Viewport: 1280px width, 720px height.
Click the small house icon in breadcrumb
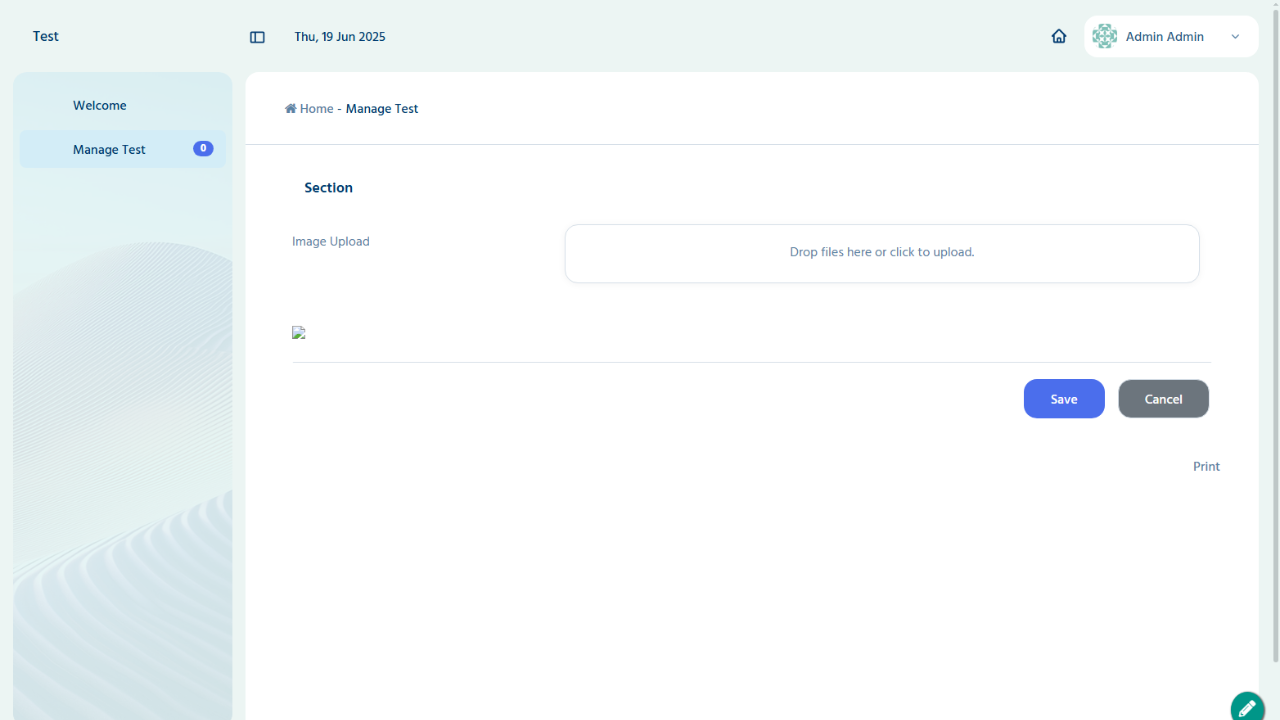point(291,109)
